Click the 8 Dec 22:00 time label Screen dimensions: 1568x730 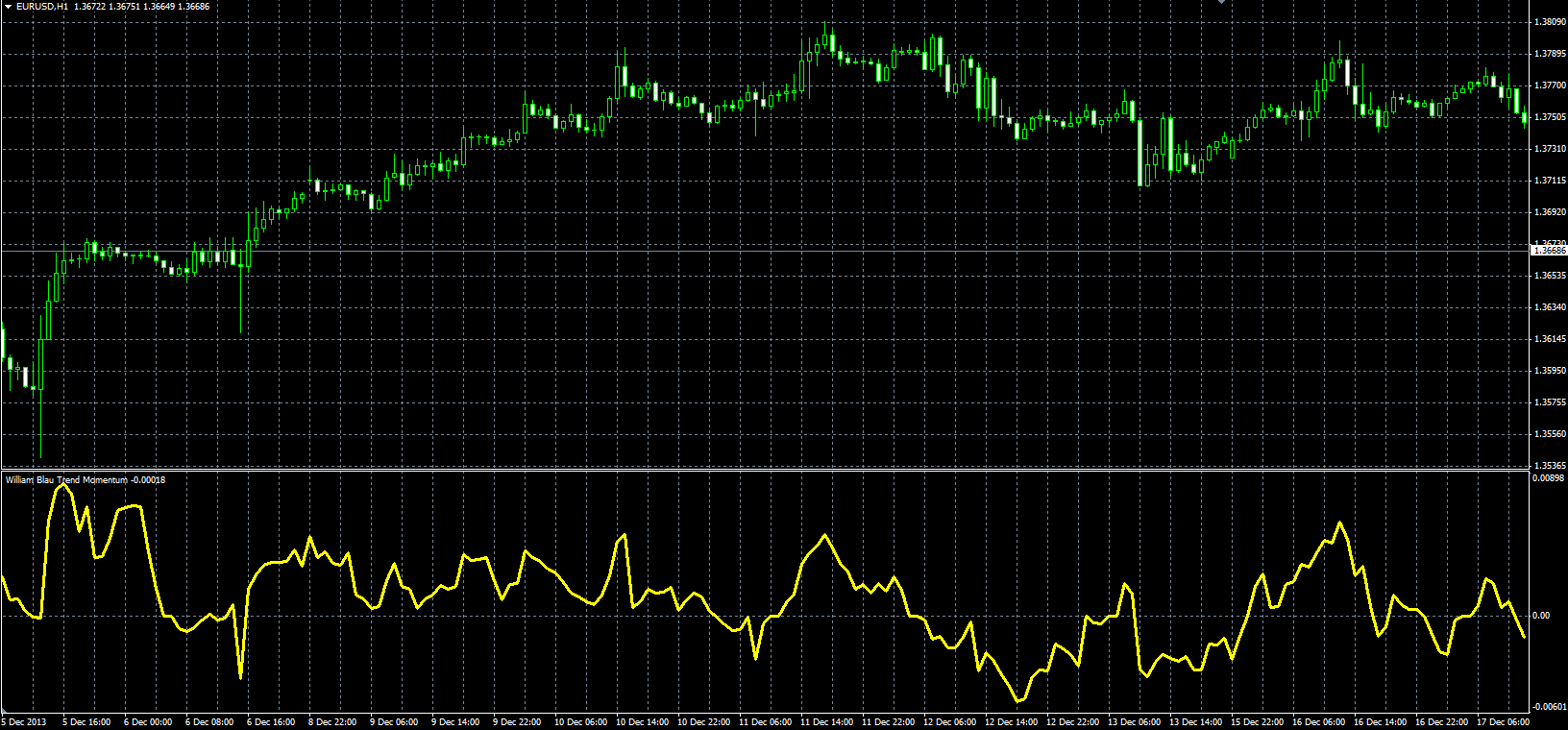tap(332, 722)
